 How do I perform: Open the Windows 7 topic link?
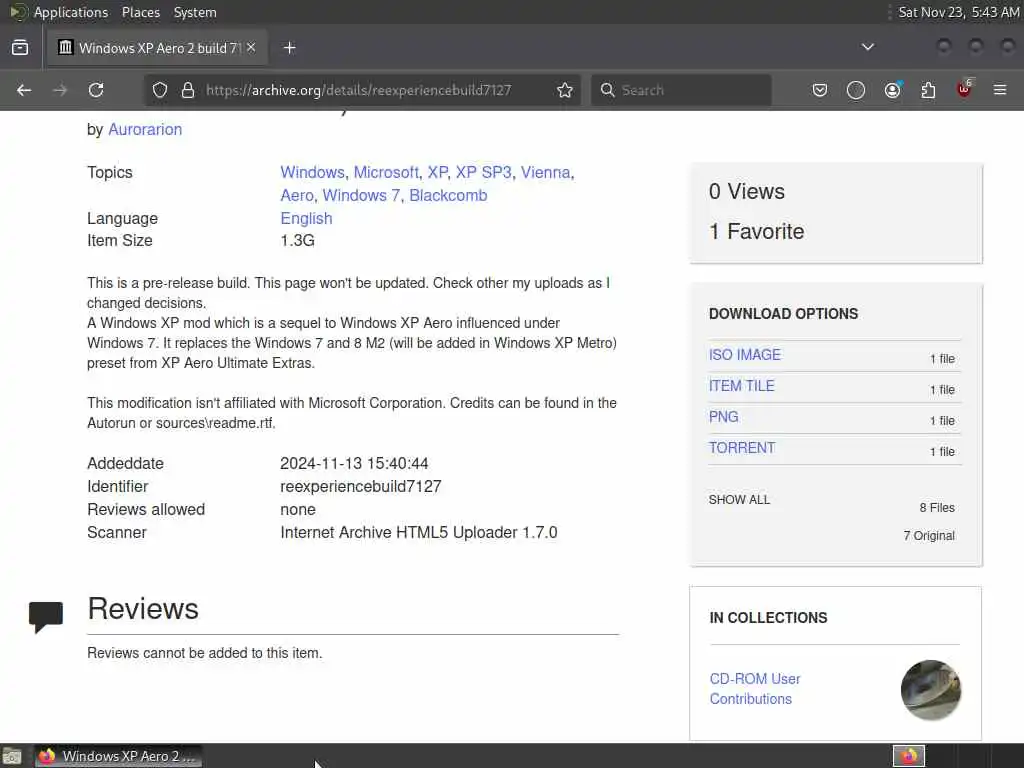(361, 195)
